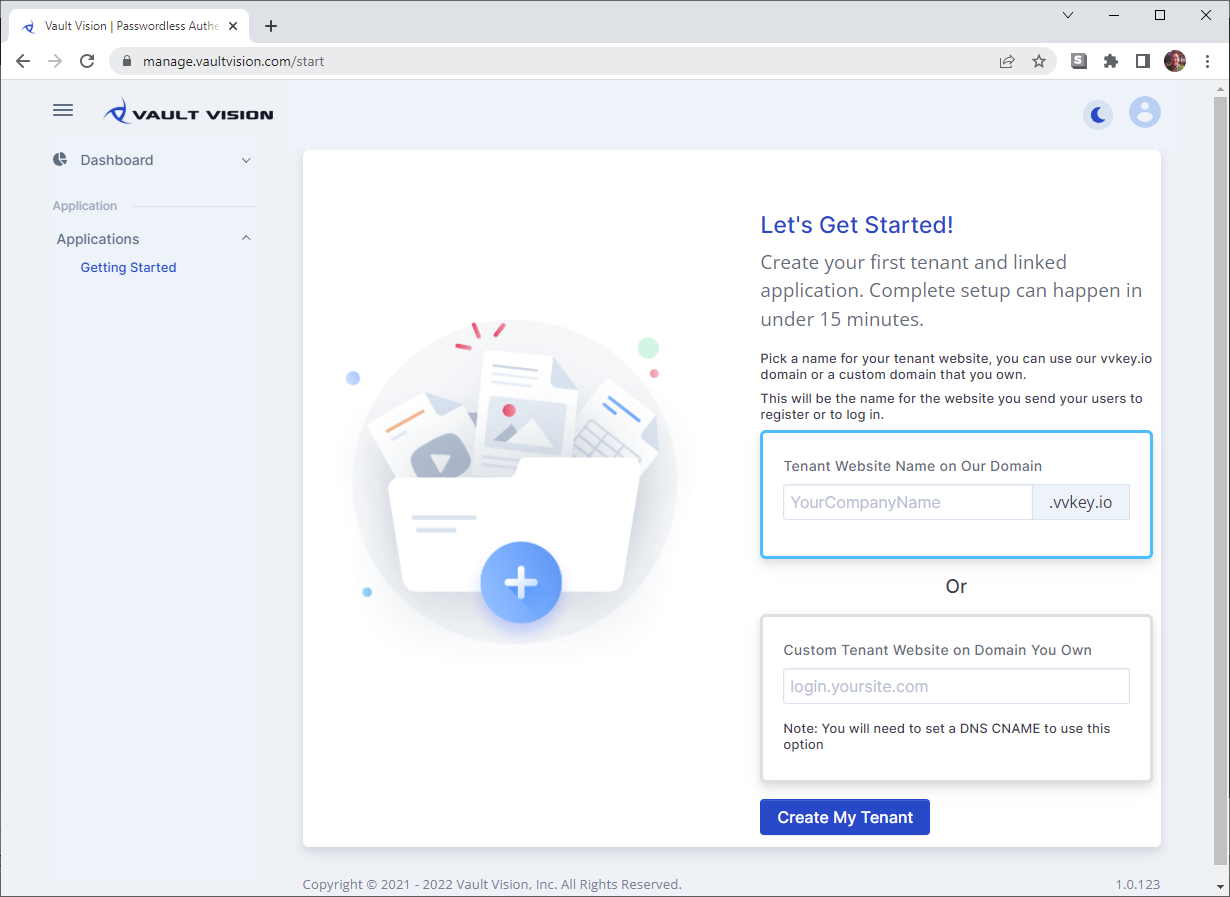Viewport: 1230px width, 897px height.
Task: Click the version number 1.0.123
Action: (x=1138, y=884)
